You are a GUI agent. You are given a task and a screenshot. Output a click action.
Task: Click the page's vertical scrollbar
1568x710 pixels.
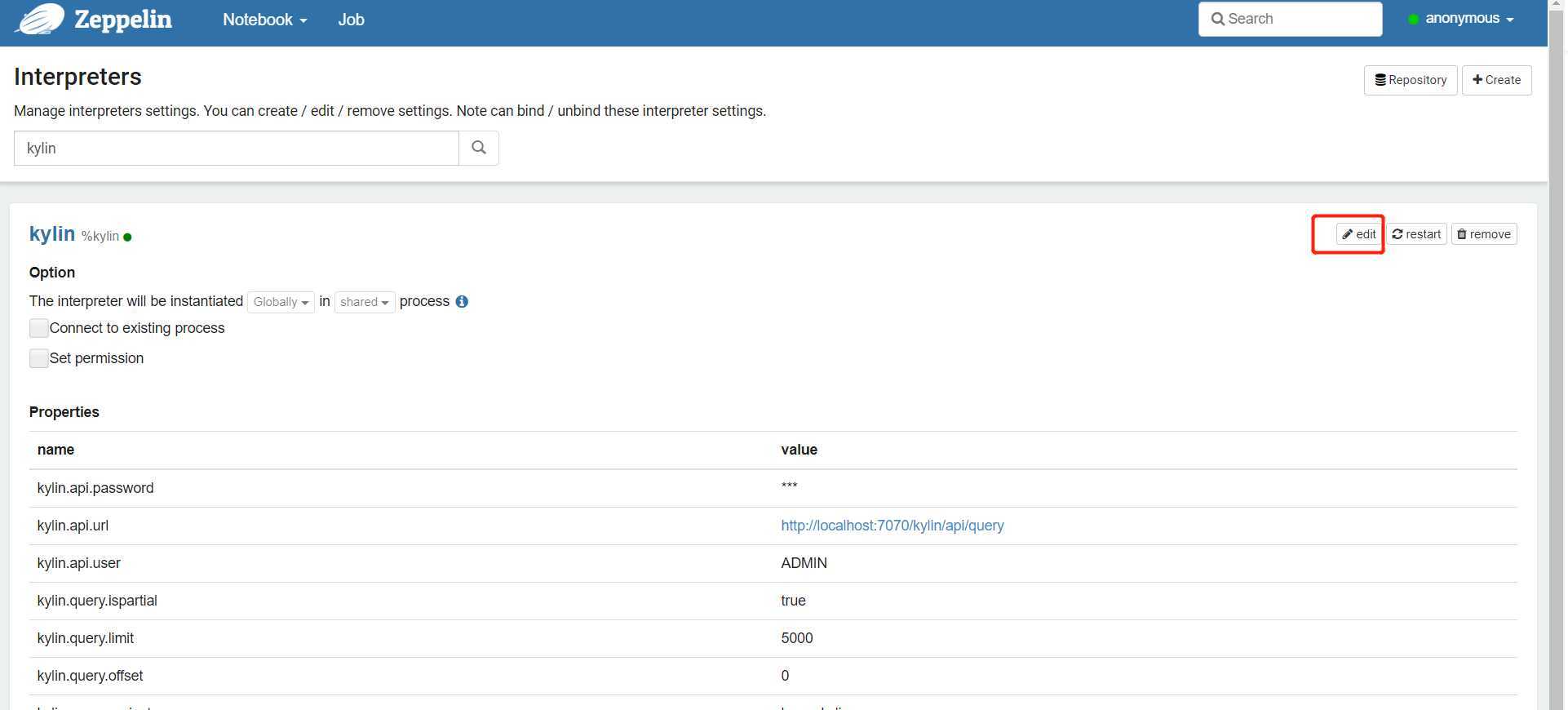(1557, 326)
